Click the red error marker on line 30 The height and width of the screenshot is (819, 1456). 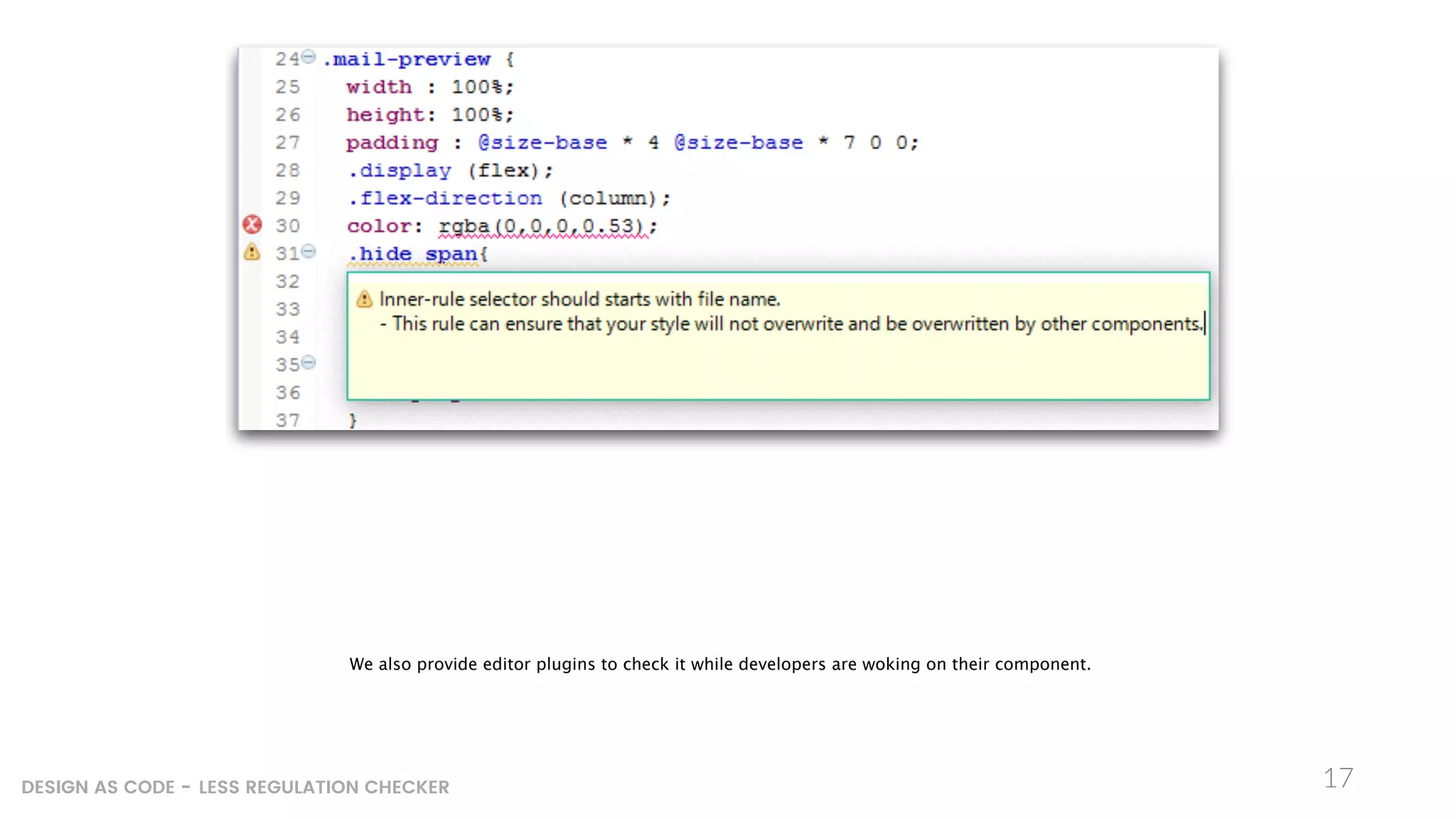click(252, 225)
